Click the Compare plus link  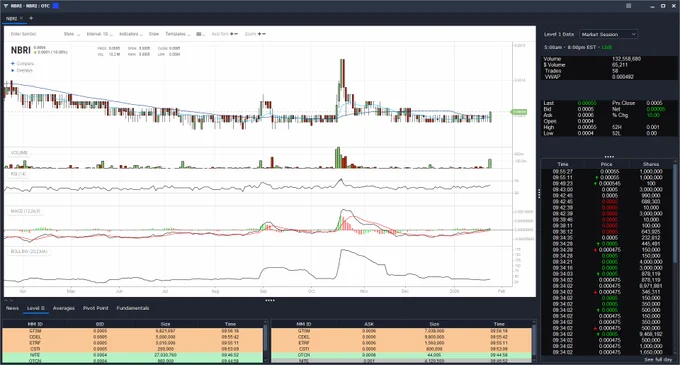point(22,63)
